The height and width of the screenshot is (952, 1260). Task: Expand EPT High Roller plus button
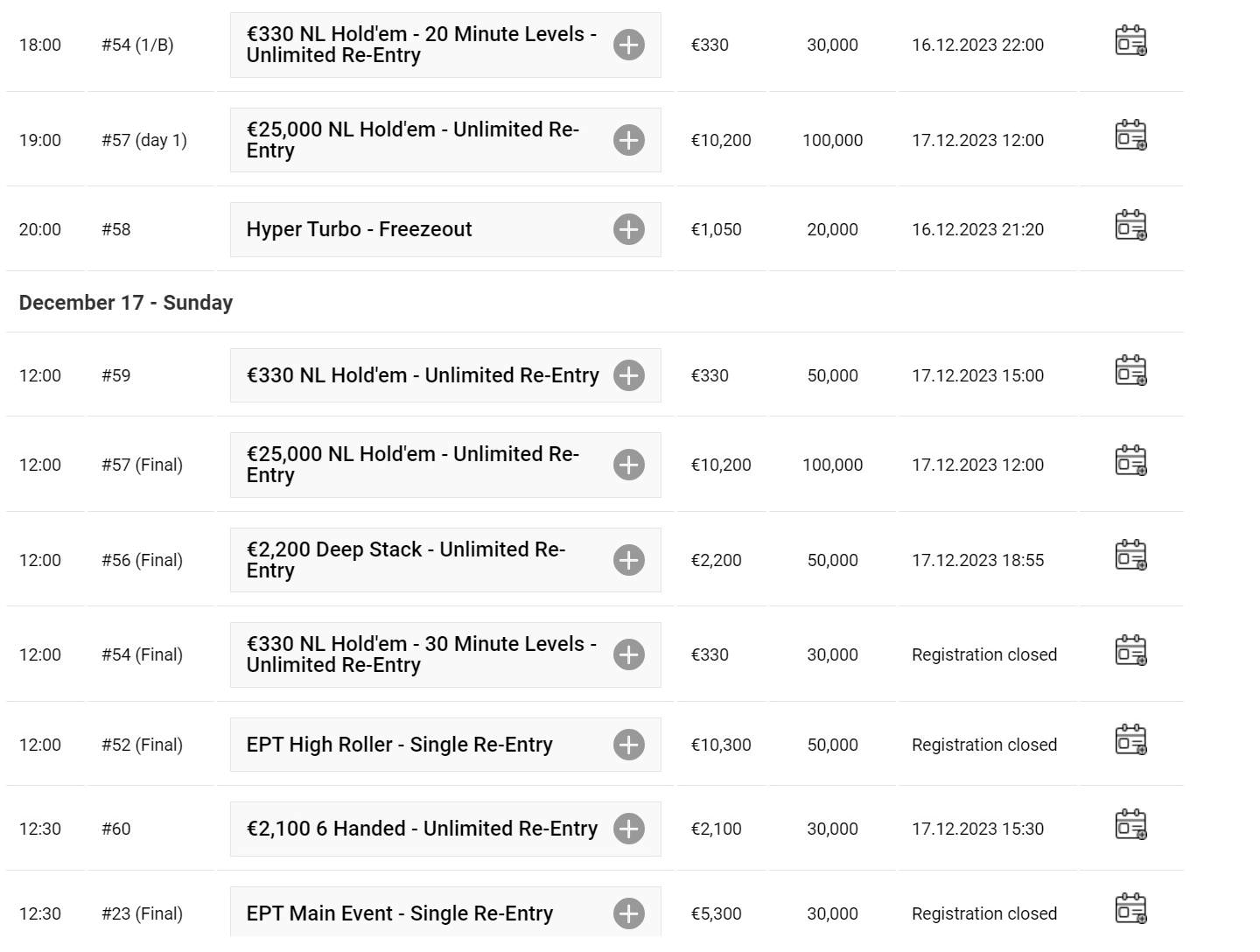coord(628,745)
